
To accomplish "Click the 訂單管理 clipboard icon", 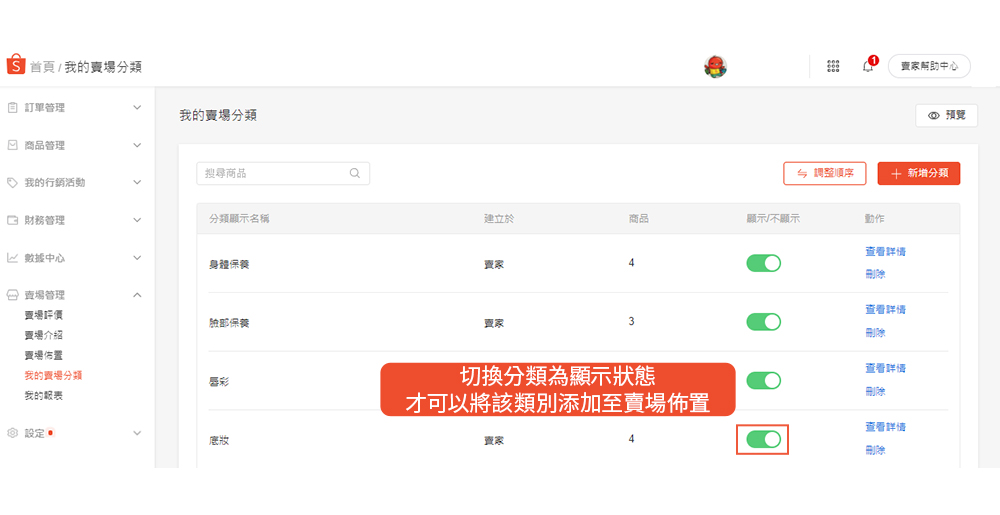I will coord(13,107).
